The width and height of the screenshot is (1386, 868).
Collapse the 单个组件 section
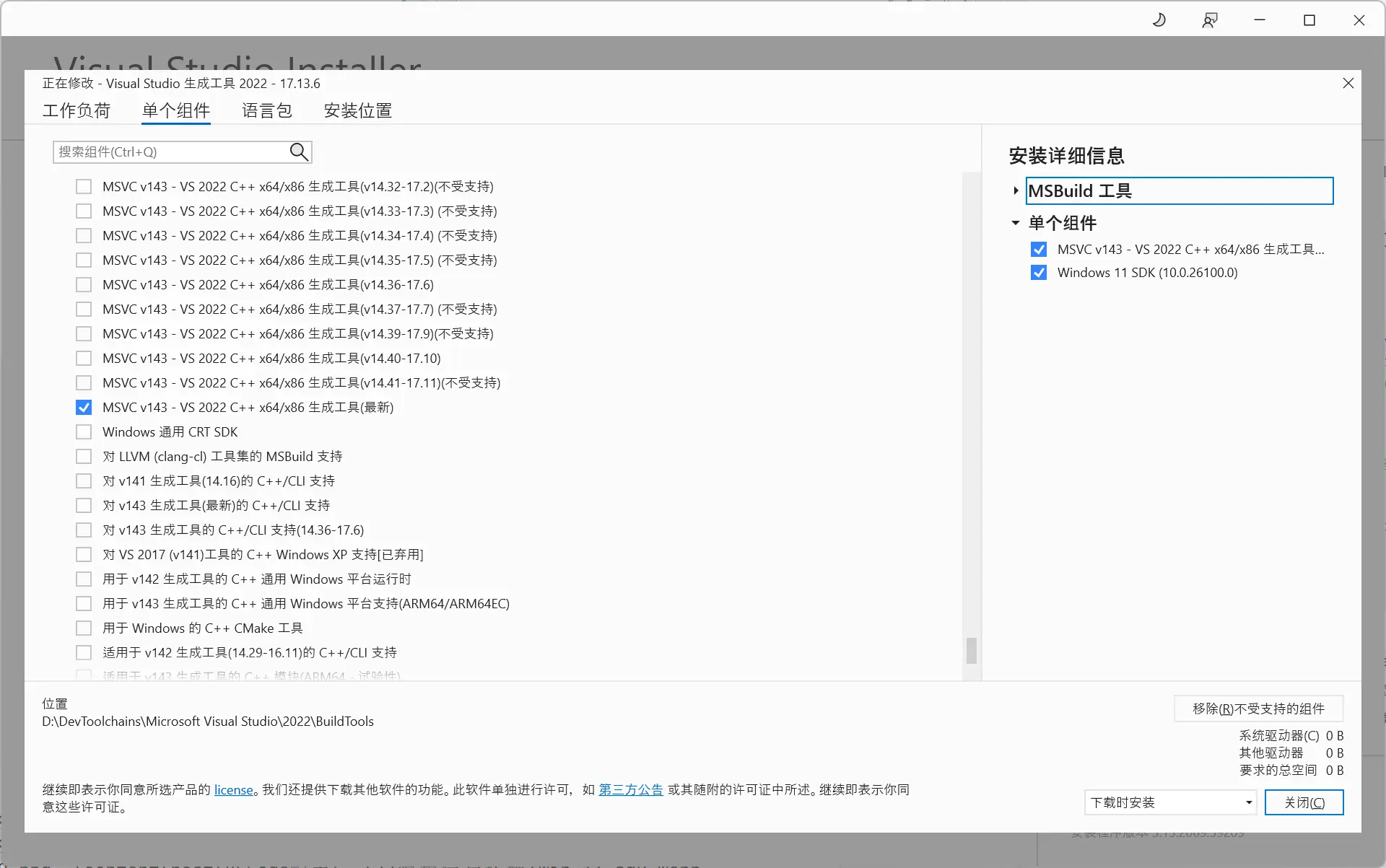click(1016, 223)
